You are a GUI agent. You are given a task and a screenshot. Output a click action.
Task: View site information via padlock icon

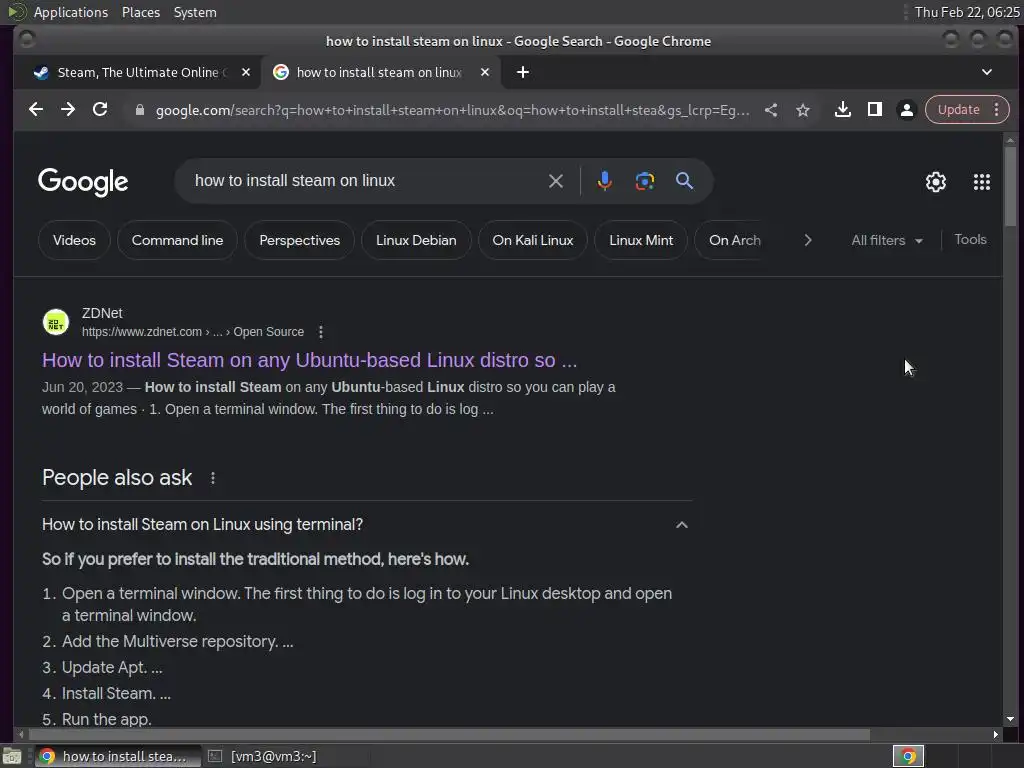[139, 110]
